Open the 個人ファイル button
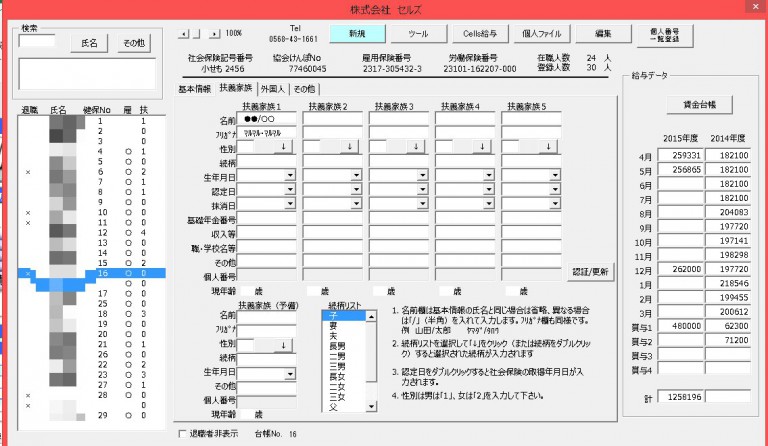This screenshot has height=446, width=768. [x=541, y=33]
